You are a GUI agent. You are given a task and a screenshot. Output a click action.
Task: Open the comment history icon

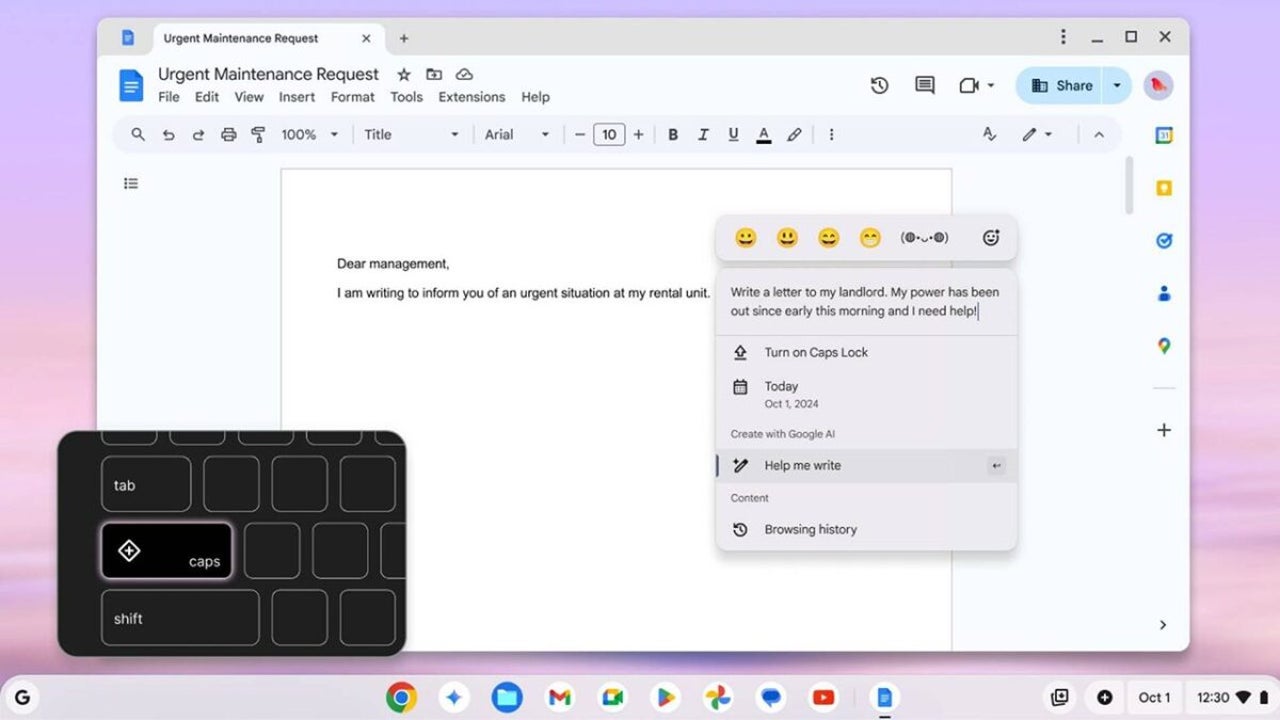(x=923, y=85)
